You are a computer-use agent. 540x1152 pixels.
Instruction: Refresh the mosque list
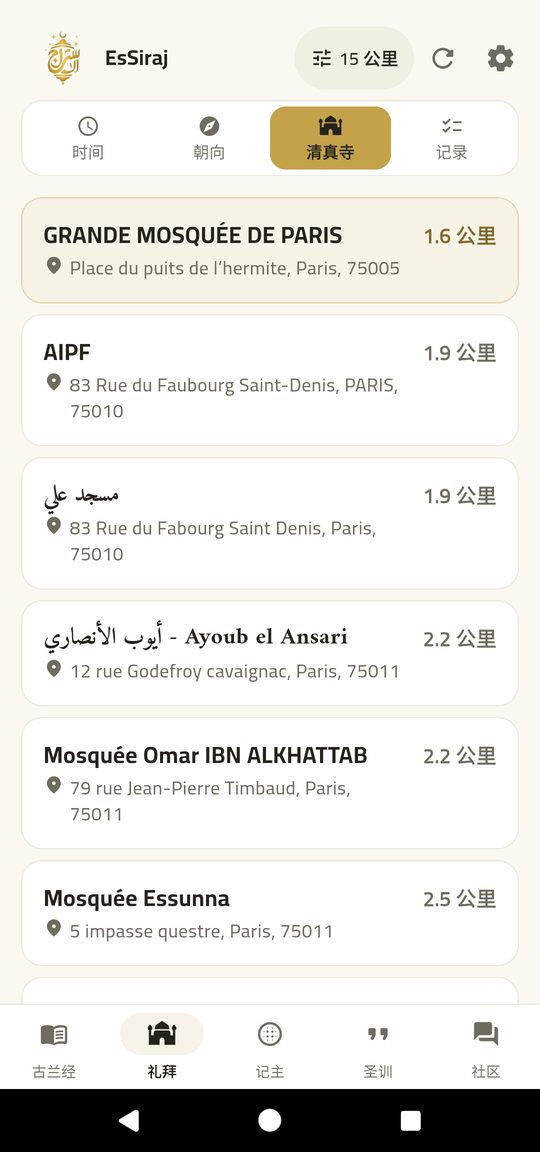[x=442, y=59]
